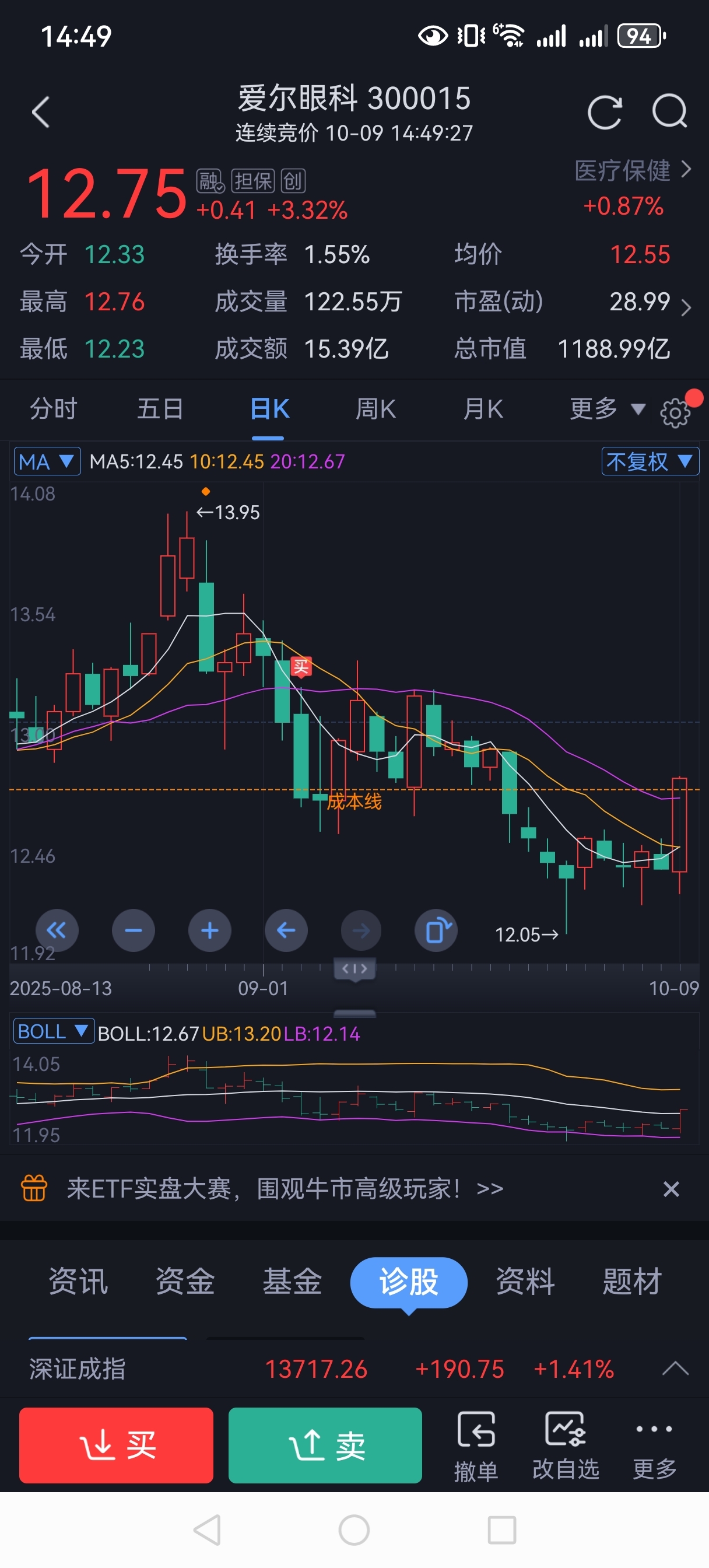Tap the gift icon in banner
The height and width of the screenshot is (1568, 709).
coord(34,1188)
